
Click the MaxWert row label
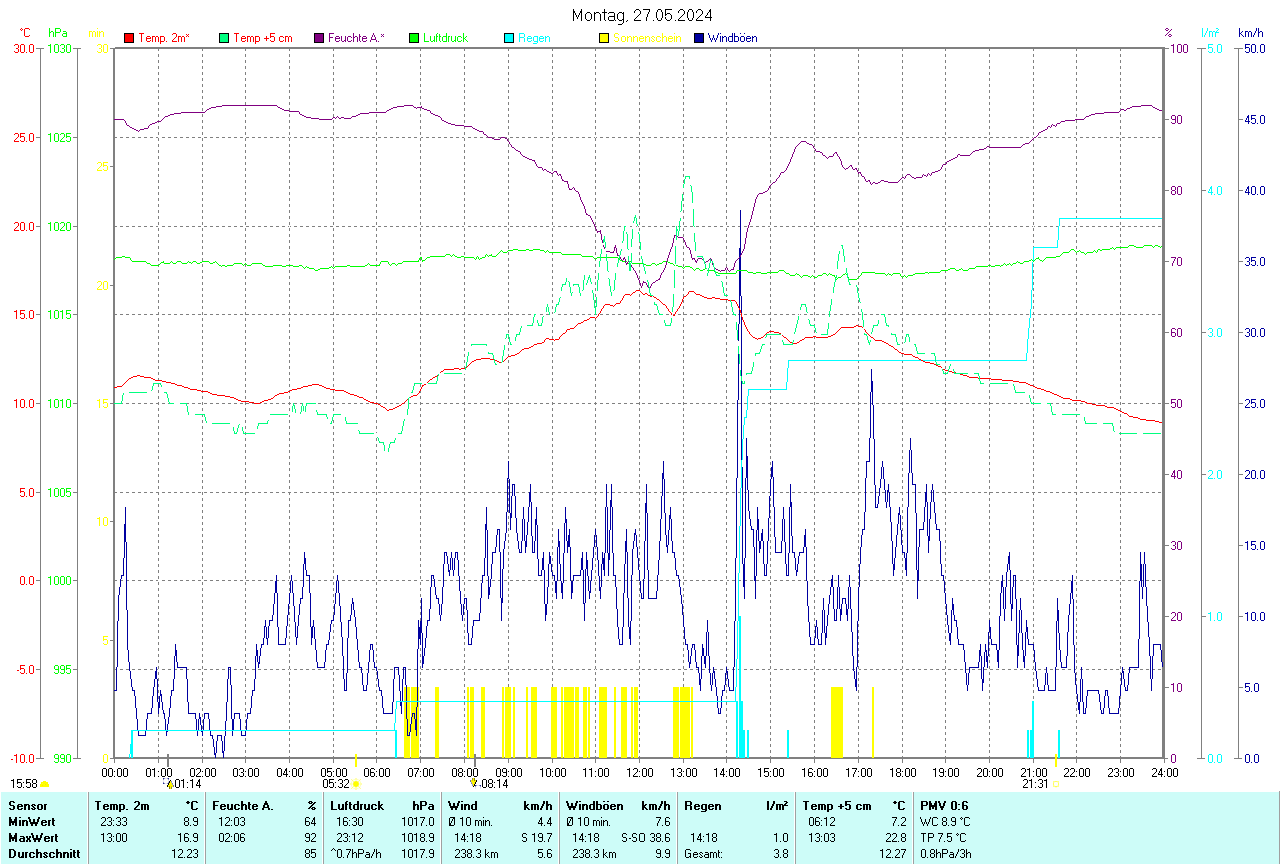click(33, 838)
